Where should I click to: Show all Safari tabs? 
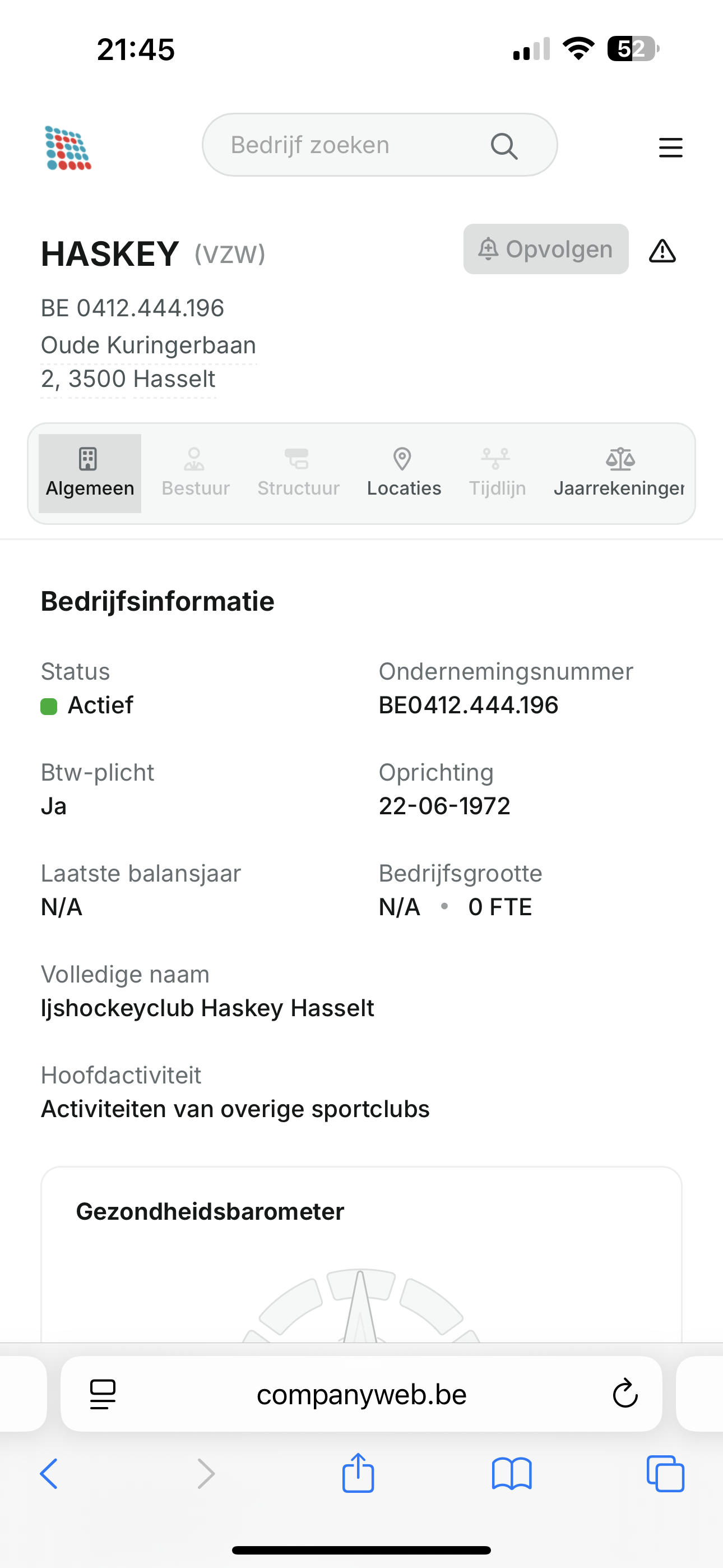[x=665, y=1473]
